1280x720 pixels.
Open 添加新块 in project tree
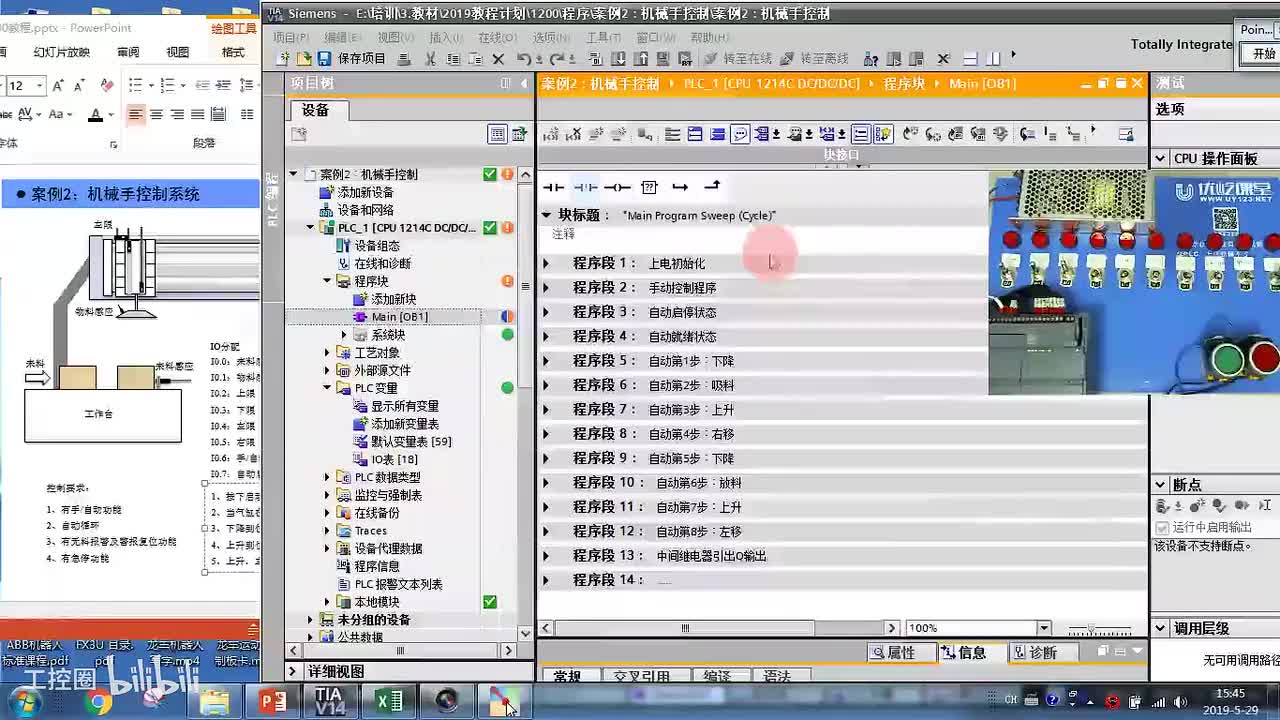point(393,299)
